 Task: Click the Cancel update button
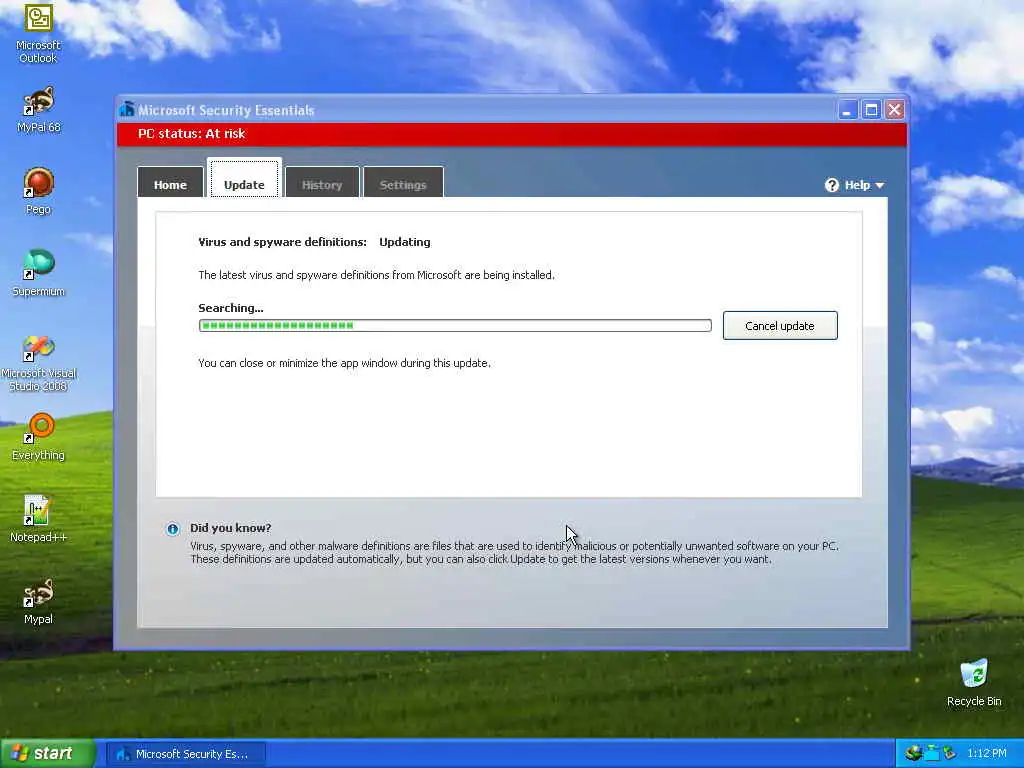coord(780,326)
